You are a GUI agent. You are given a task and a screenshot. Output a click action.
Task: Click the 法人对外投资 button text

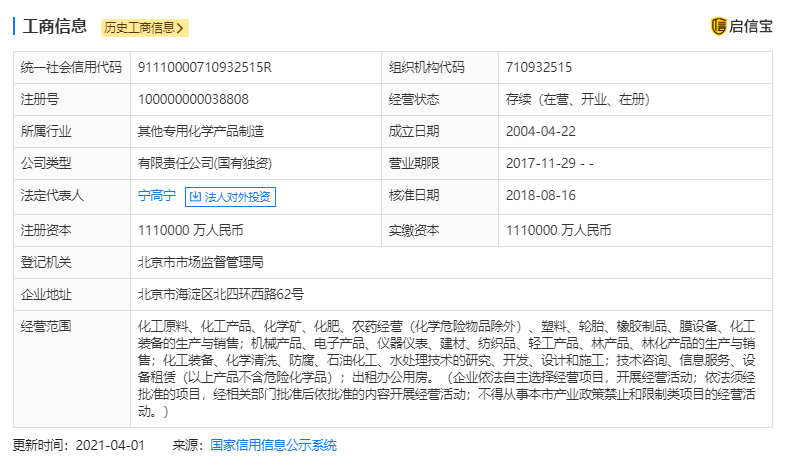tap(237, 197)
